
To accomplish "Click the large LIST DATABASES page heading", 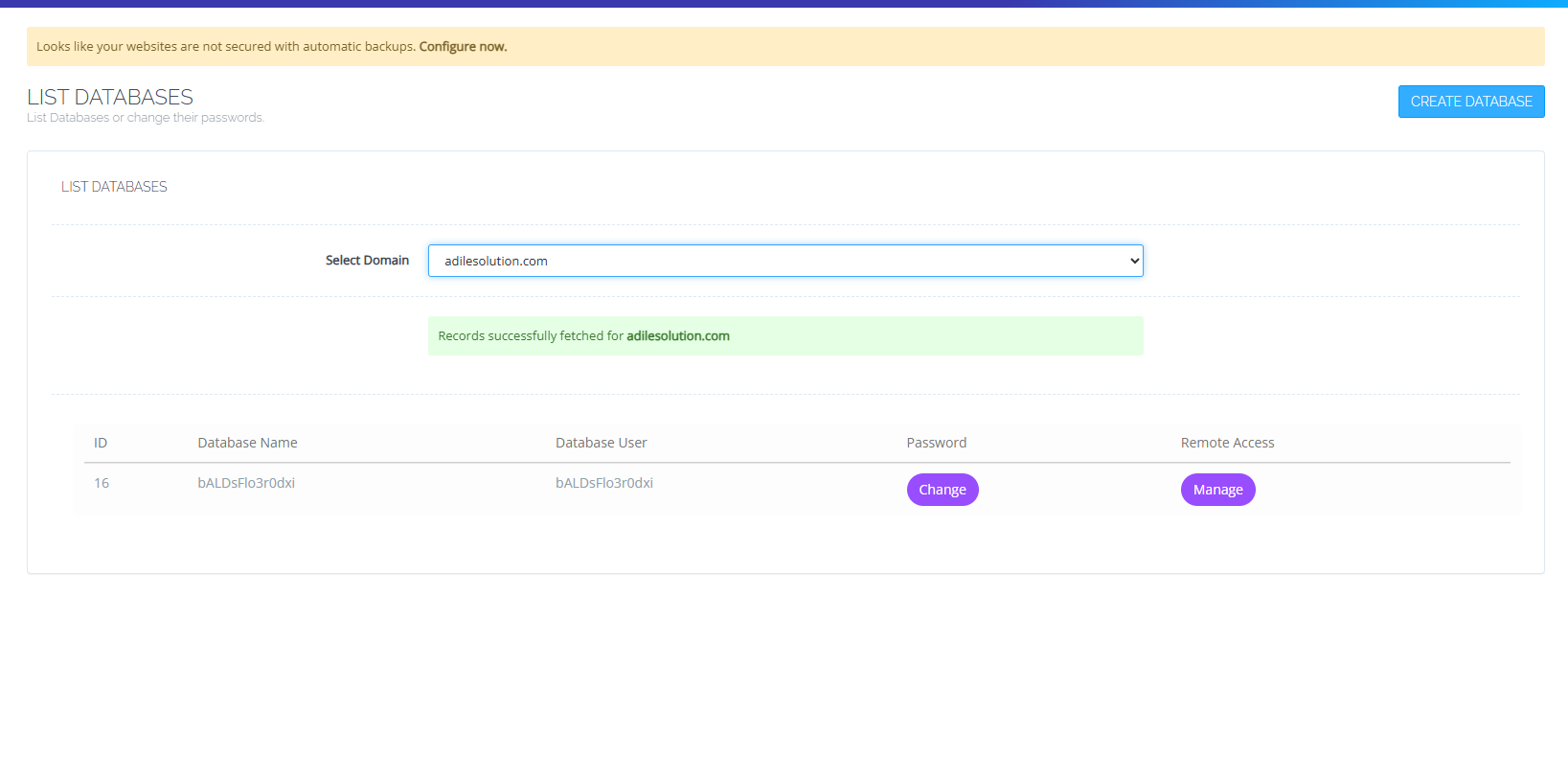I will pyautogui.click(x=110, y=98).
